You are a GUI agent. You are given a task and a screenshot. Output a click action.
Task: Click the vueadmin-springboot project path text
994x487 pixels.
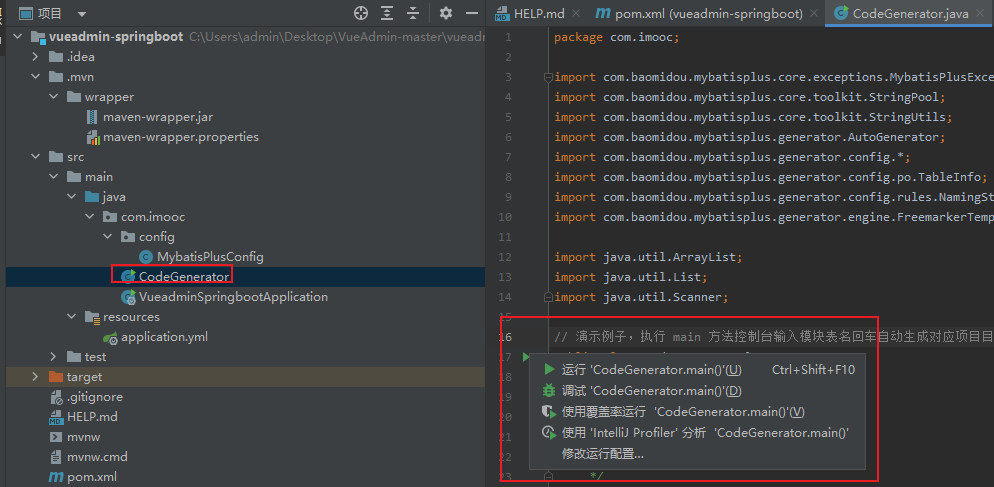[x=337, y=37]
